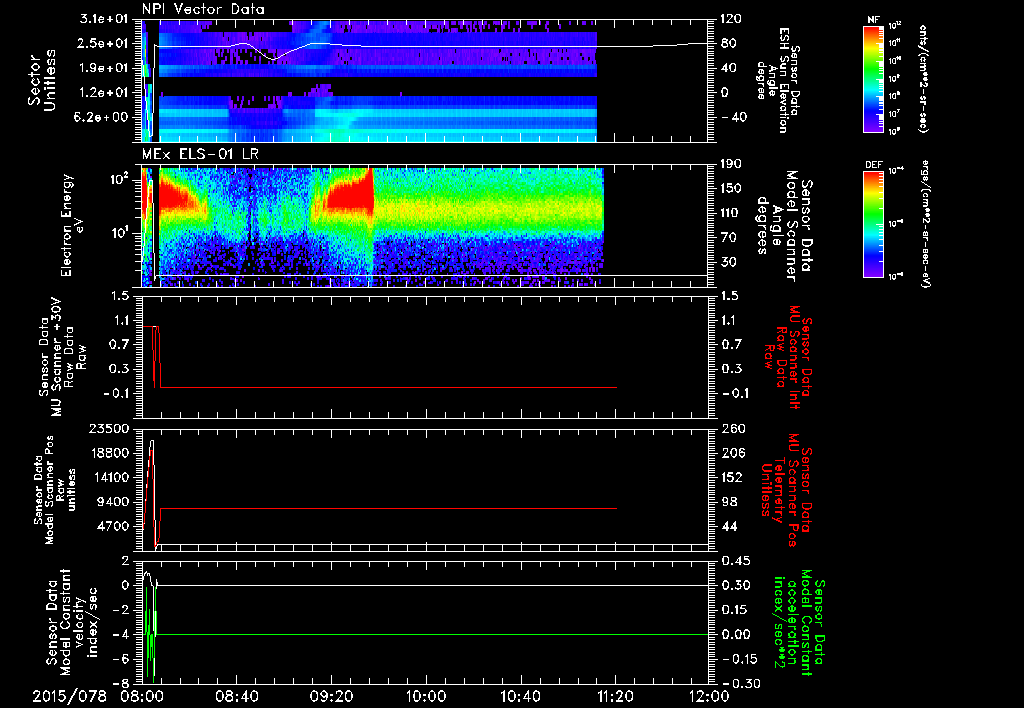
Task: Click the 80 degree sun elevation tick label
Action: (x=728, y=43)
